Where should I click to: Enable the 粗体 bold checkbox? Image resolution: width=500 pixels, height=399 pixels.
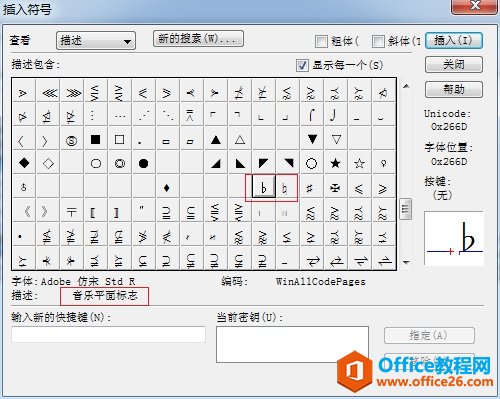pos(321,41)
